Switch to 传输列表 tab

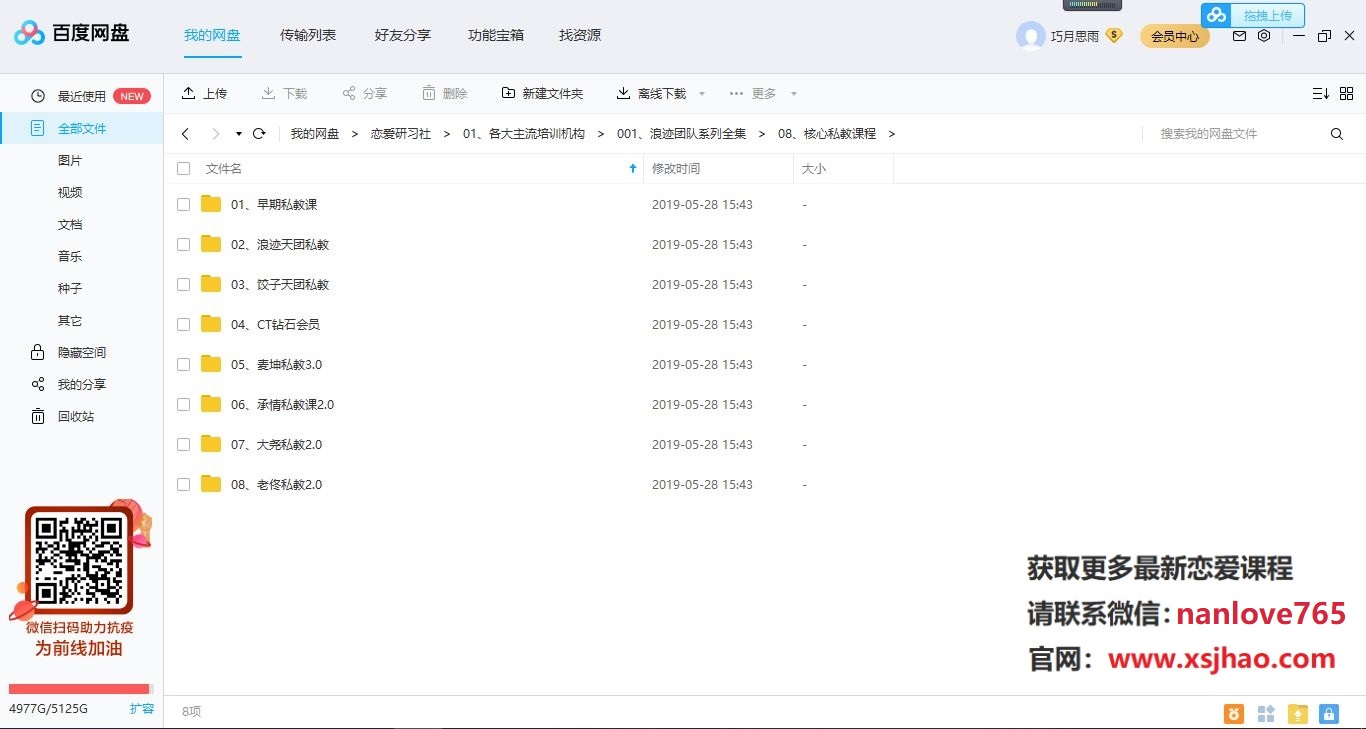tap(308, 35)
